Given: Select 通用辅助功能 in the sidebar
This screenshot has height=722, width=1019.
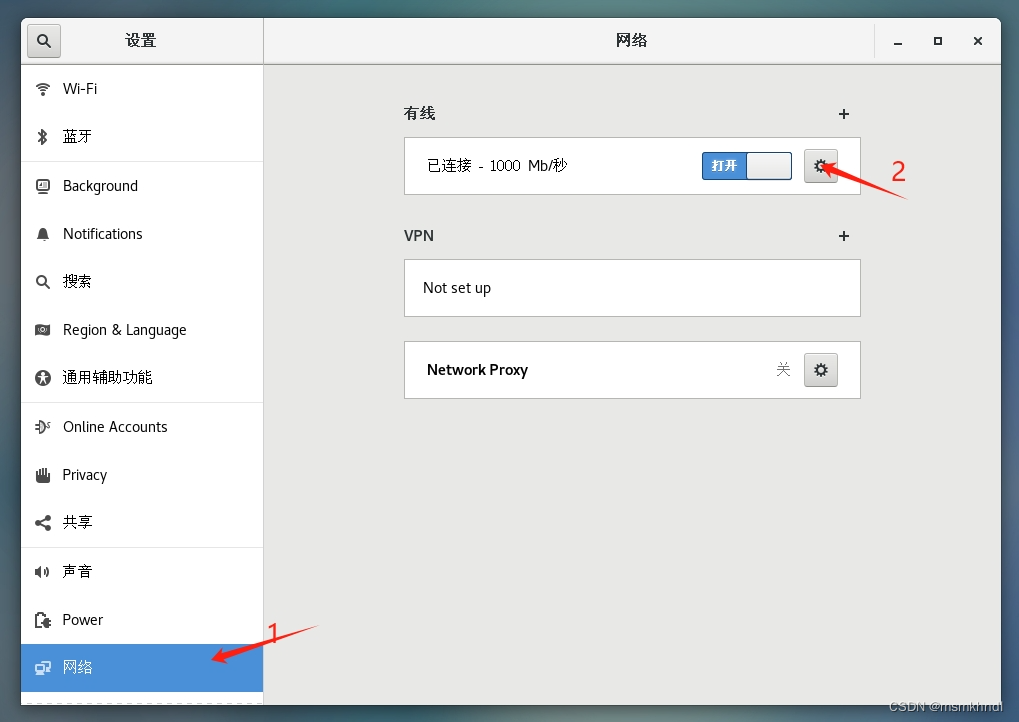Looking at the screenshot, I should click(x=142, y=378).
